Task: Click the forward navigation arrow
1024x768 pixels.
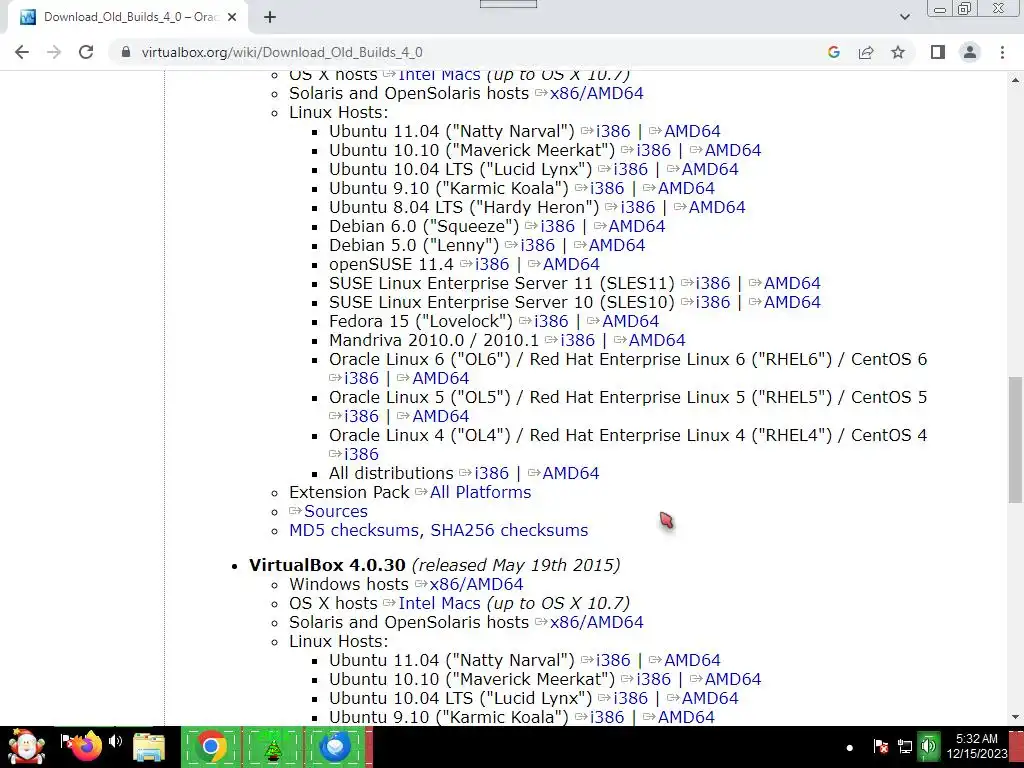Action: pos(54,52)
